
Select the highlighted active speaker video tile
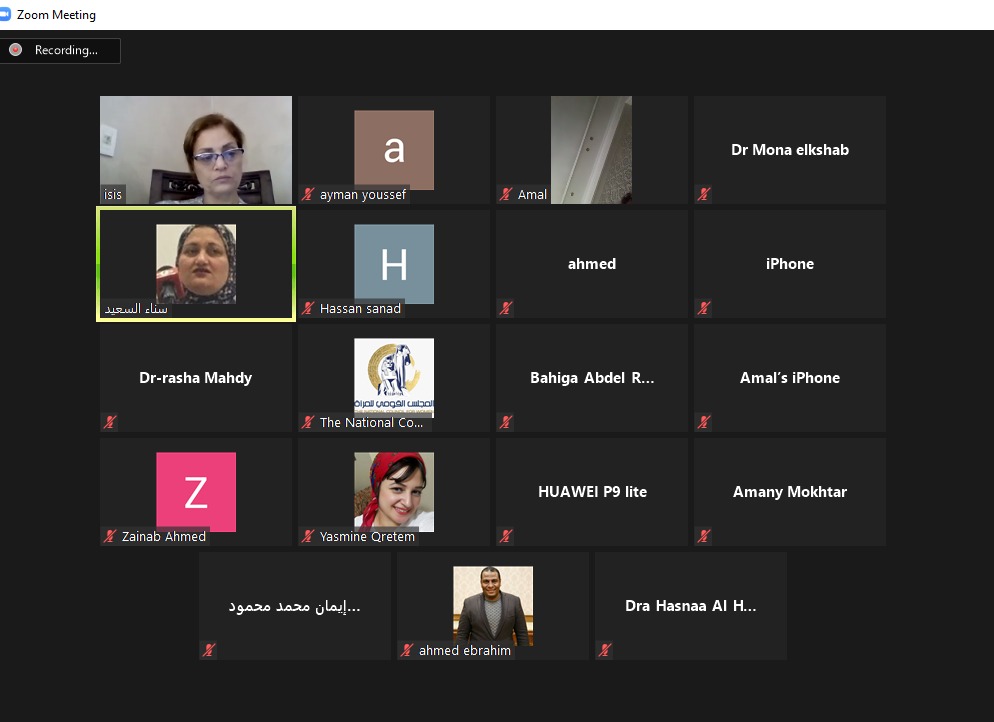[196, 264]
